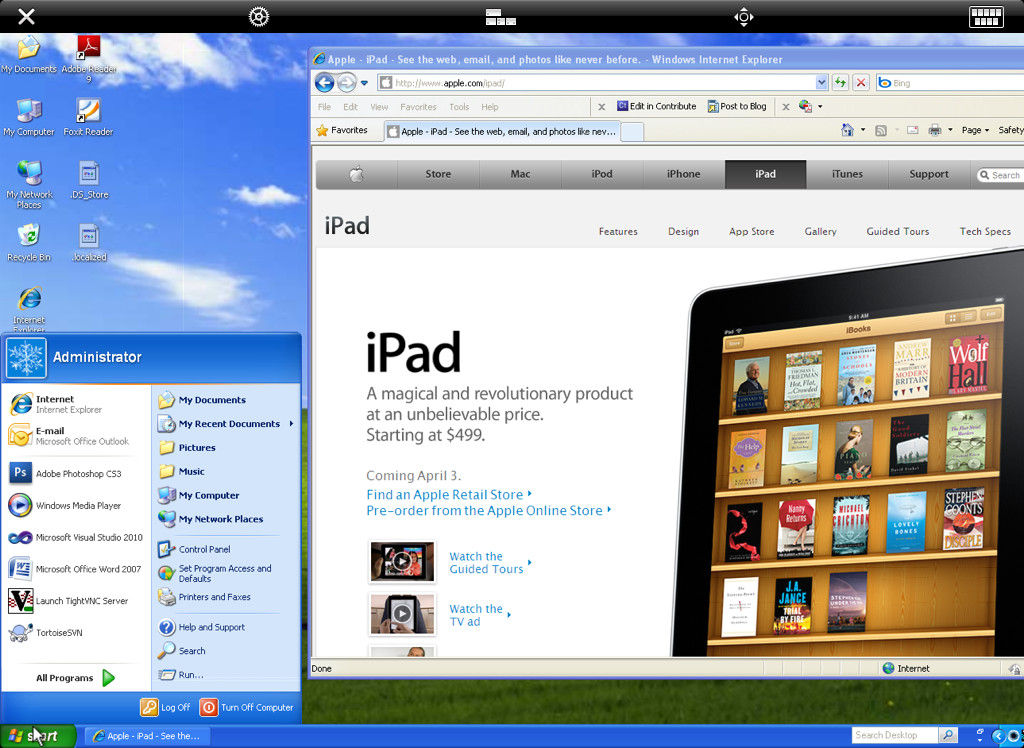Viewport: 1024px width, 748px height.
Task: Click the Print icon in IE toolbar
Action: [x=935, y=130]
